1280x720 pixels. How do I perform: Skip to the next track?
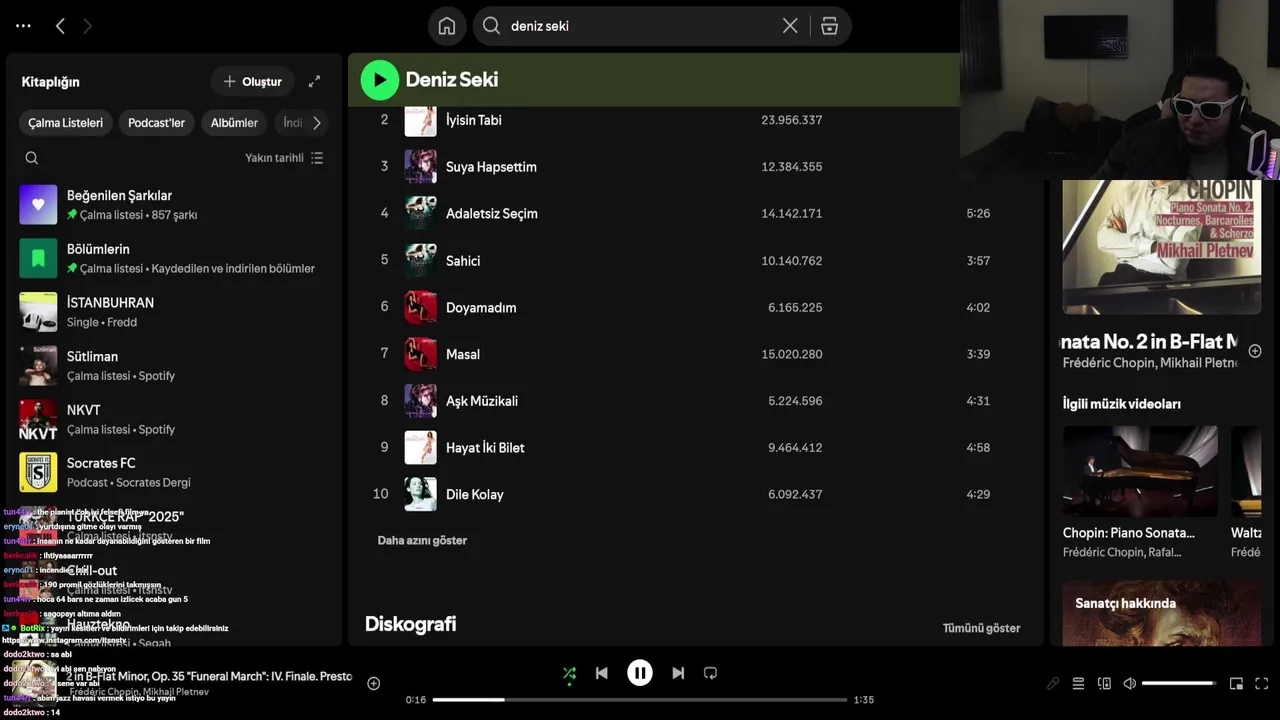tap(678, 674)
